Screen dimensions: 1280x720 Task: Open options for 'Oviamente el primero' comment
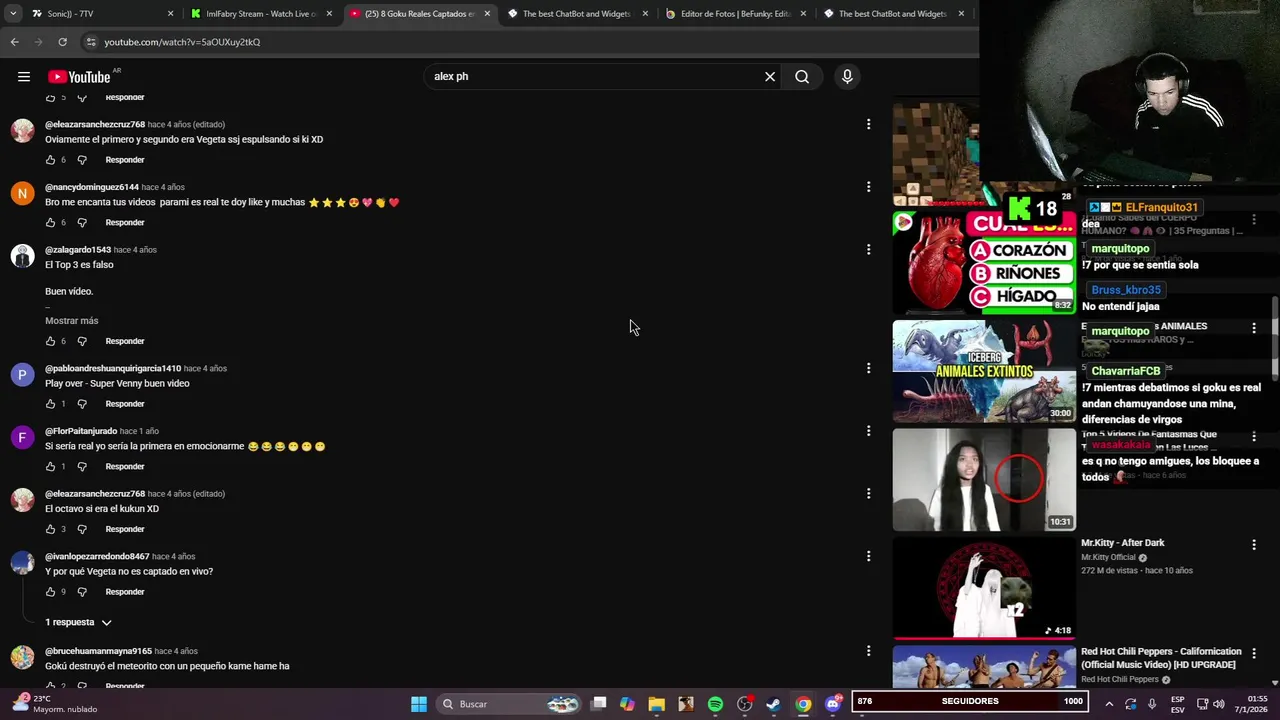(x=868, y=124)
